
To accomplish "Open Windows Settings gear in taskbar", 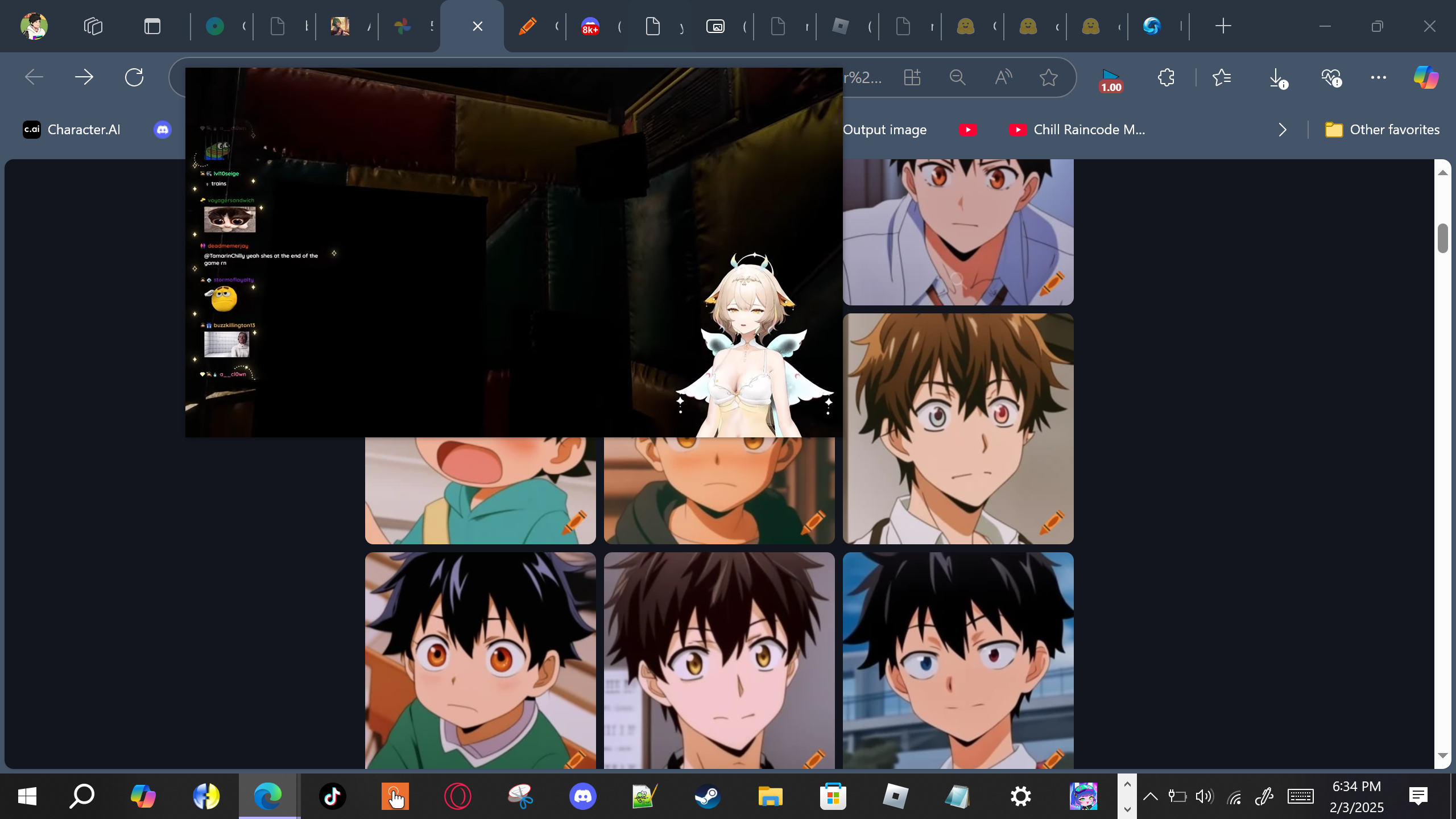I will (x=1021, y=796).
